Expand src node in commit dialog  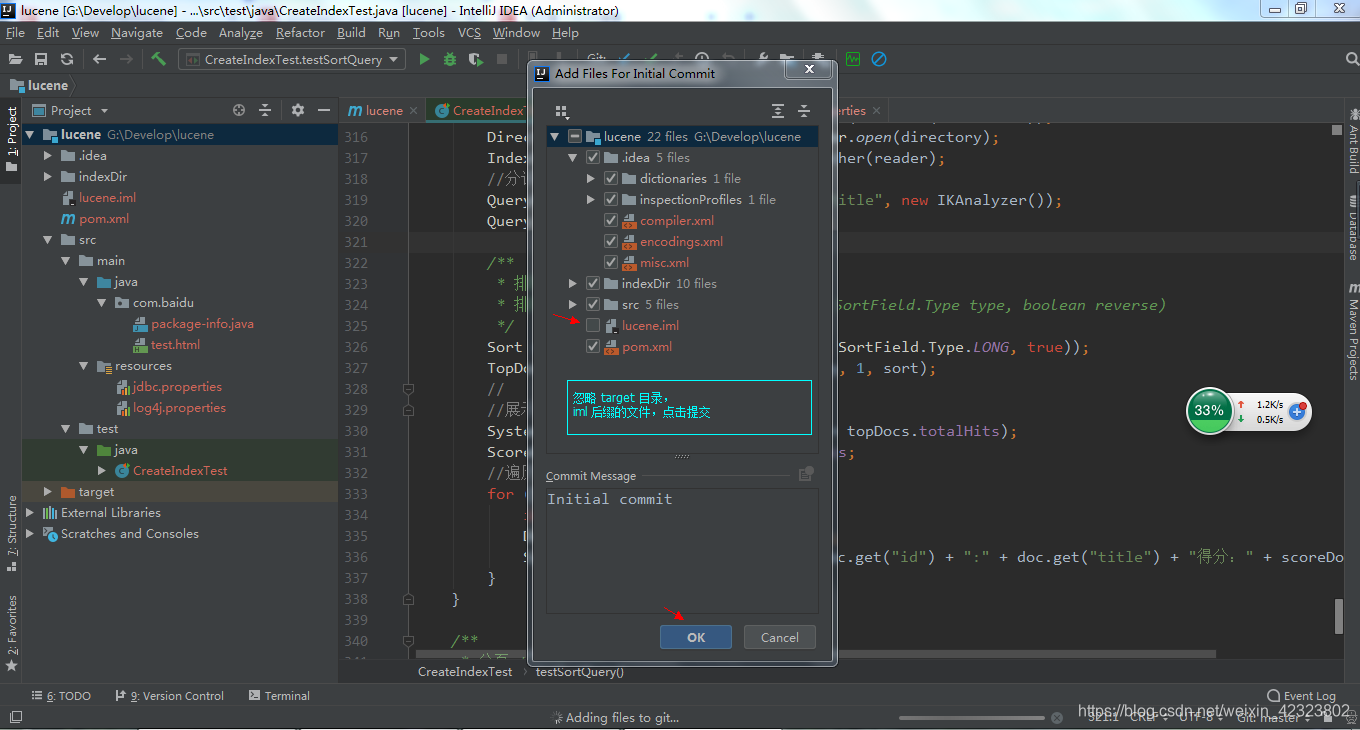[x=573, y=304]
